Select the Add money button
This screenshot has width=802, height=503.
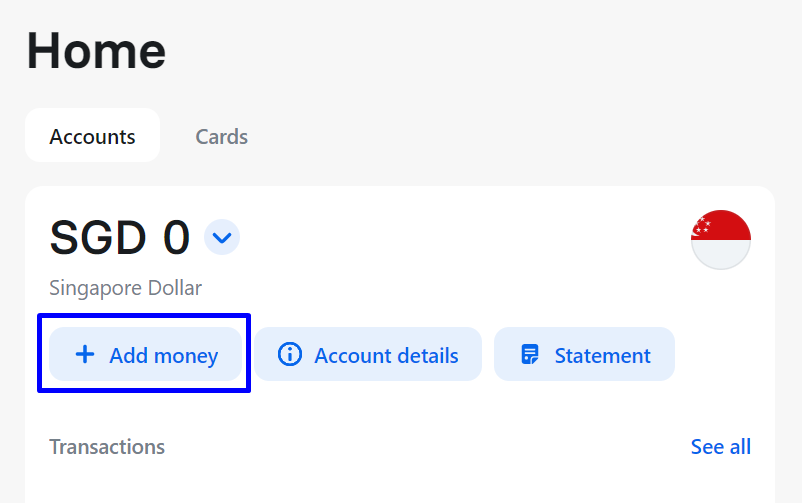pos(145,354)
